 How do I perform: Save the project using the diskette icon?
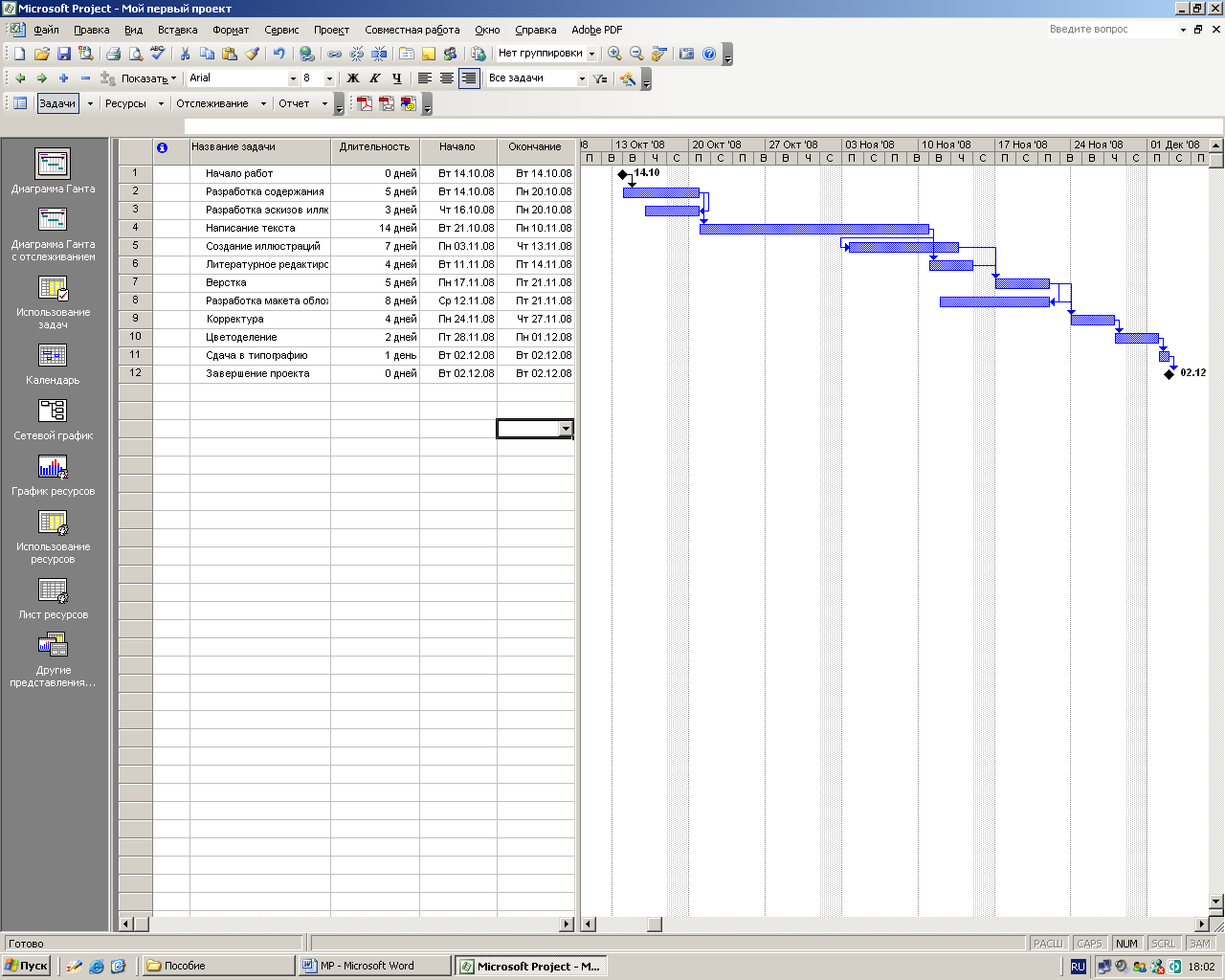[x=63, y=54]
